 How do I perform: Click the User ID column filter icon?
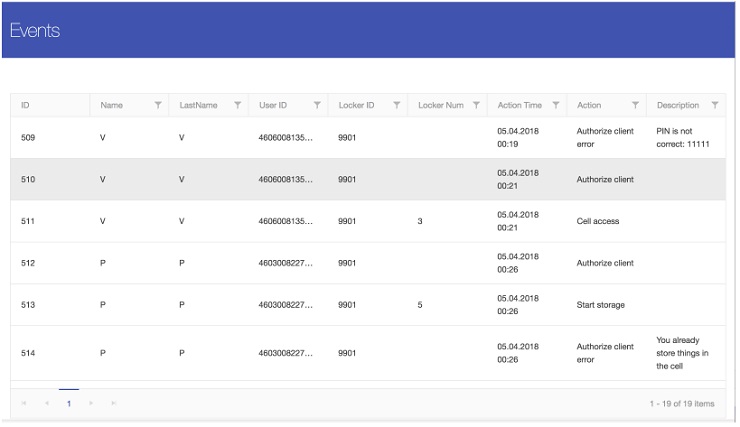point(317,105)
